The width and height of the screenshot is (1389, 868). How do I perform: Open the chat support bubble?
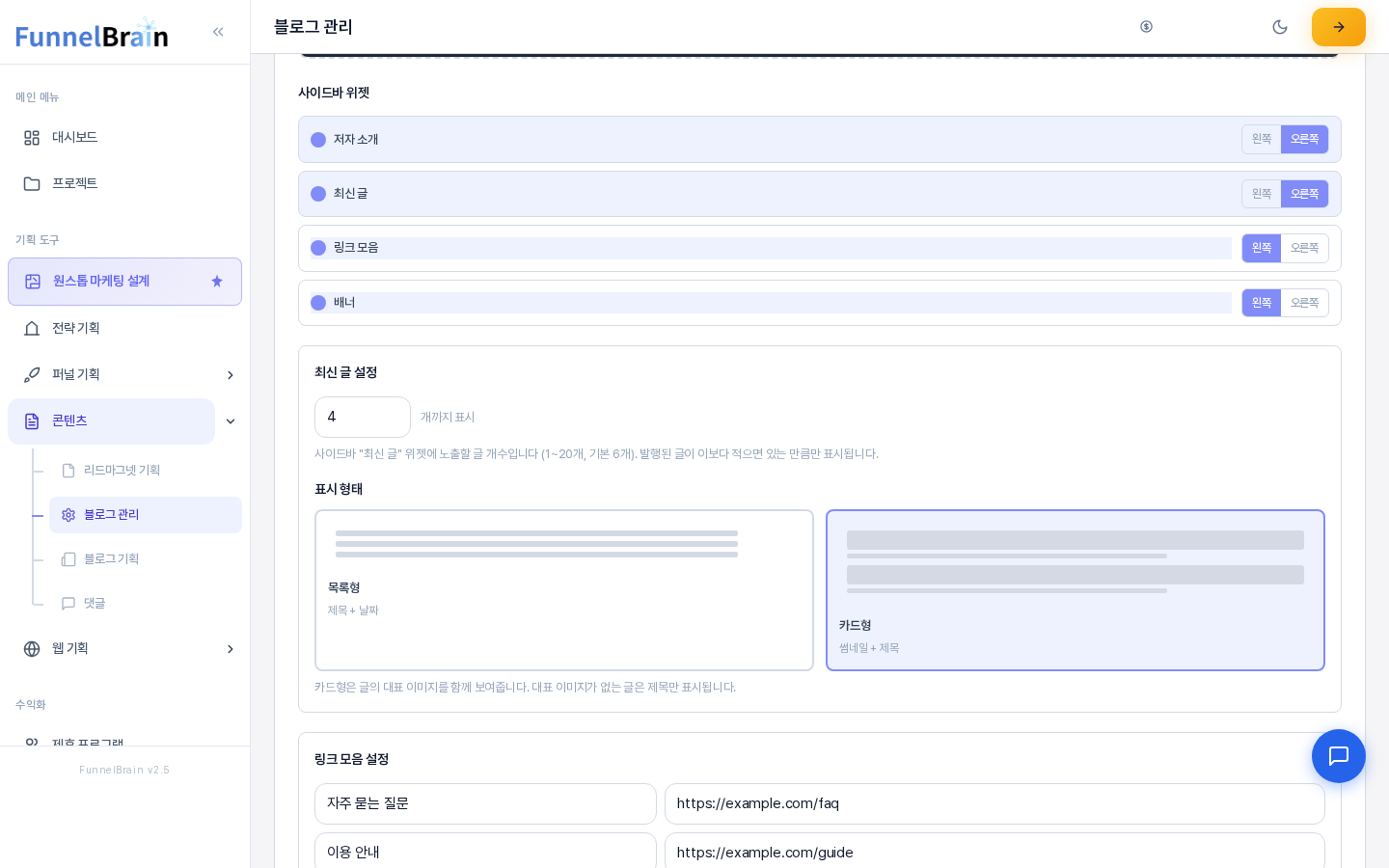pyautogui.click(x=1339, y=756)
